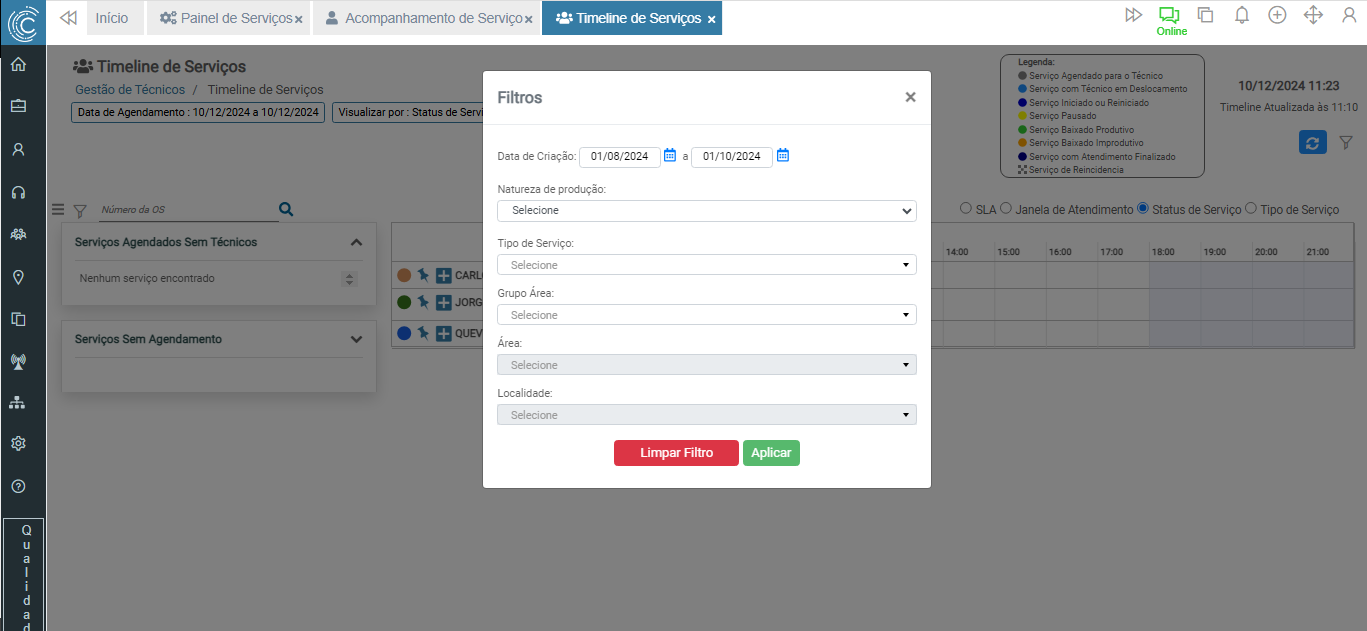Open the Grupo Área dropdown
This screenshot has width=1367, height=631.
tap(706, 315)
